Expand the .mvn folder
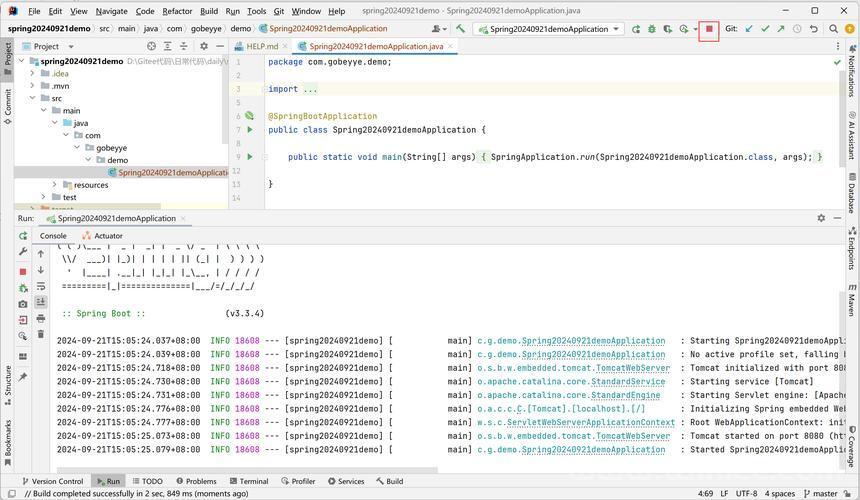The width and height of the screenshot is (860, 500). [x=32, y=86]
